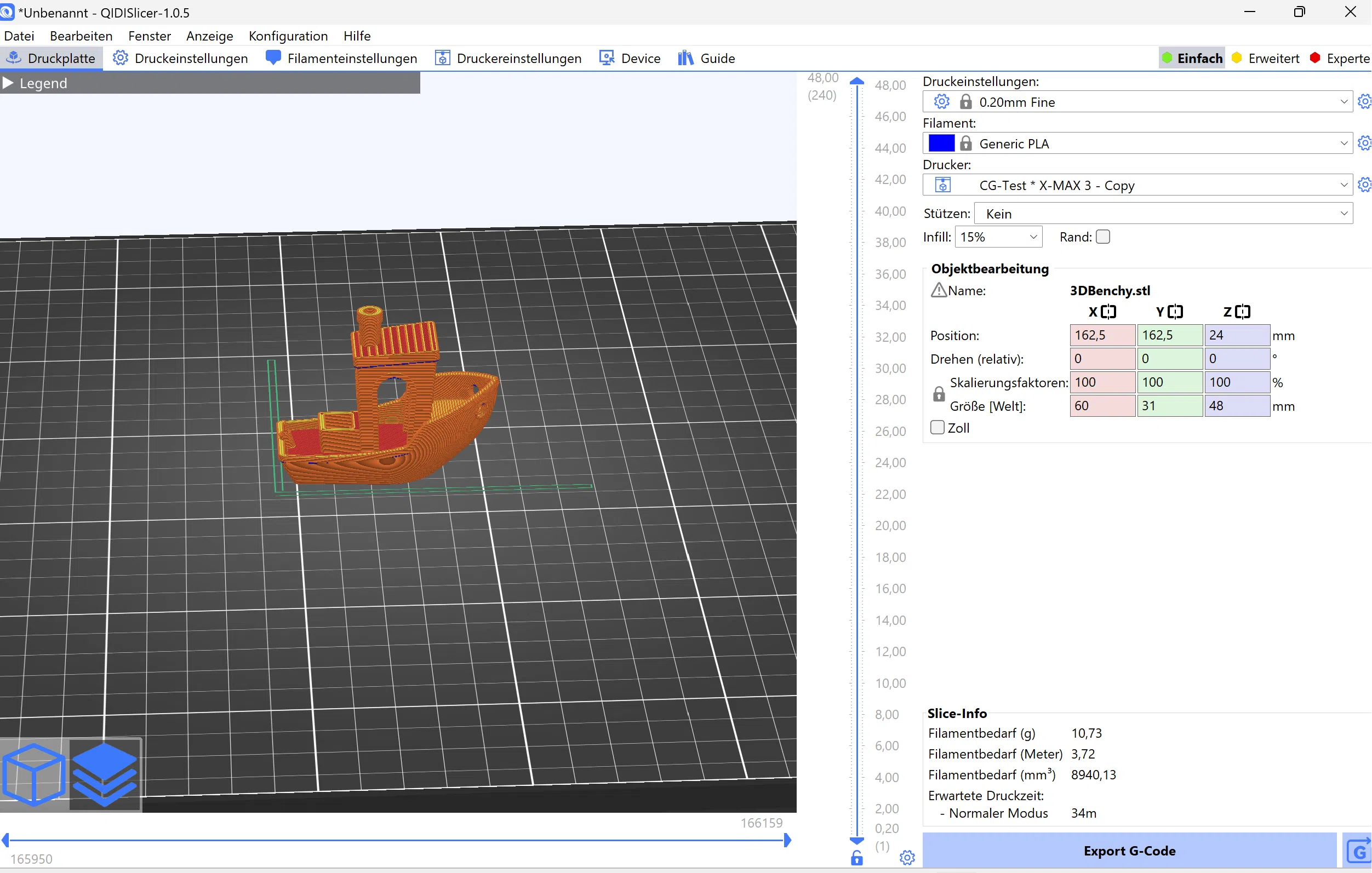Select Erweitert mode
The image size is (1372, 873).
point(1266,58)
